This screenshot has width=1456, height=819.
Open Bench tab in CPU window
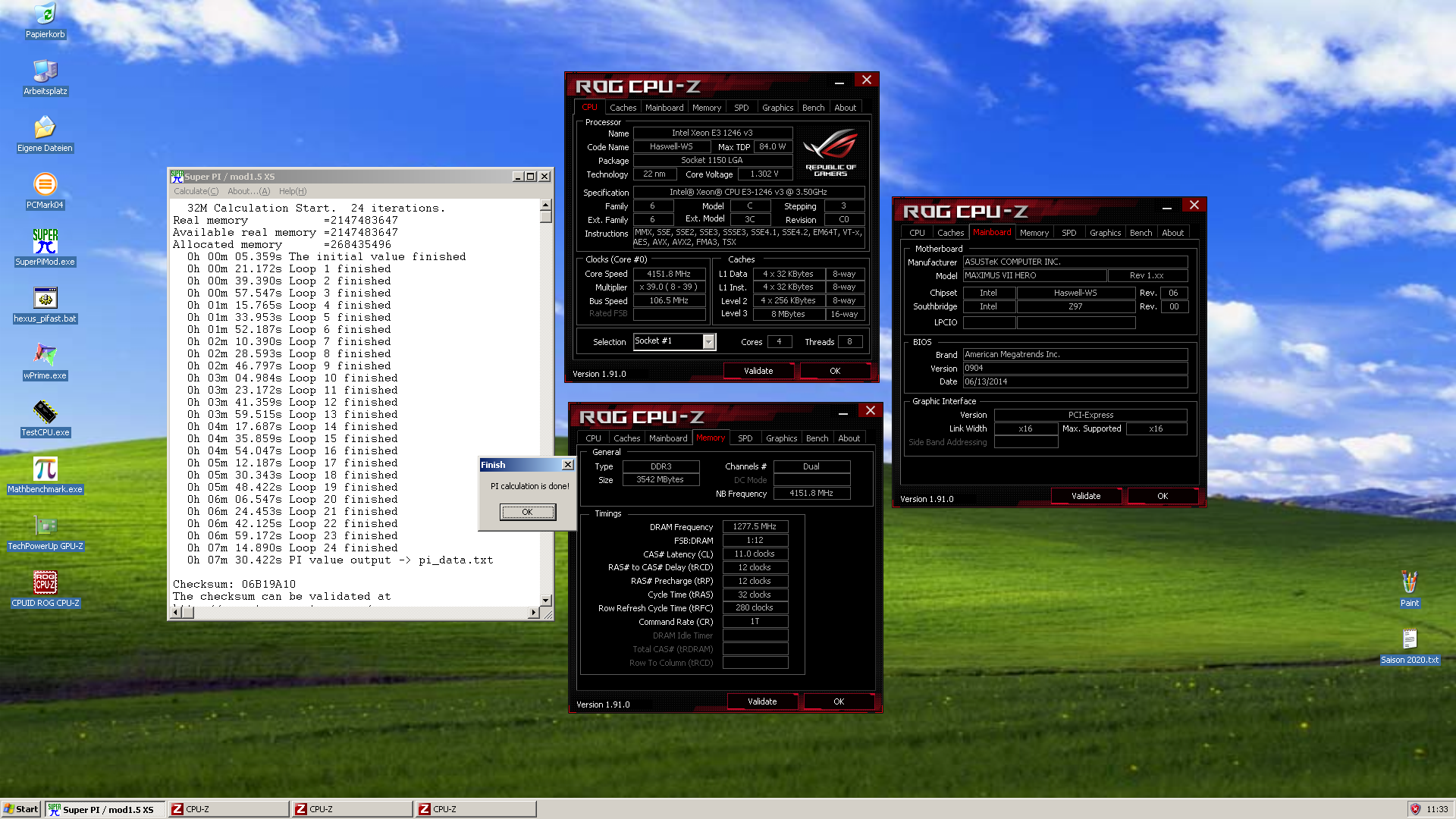pyautogui.click(x=813, y=108)
